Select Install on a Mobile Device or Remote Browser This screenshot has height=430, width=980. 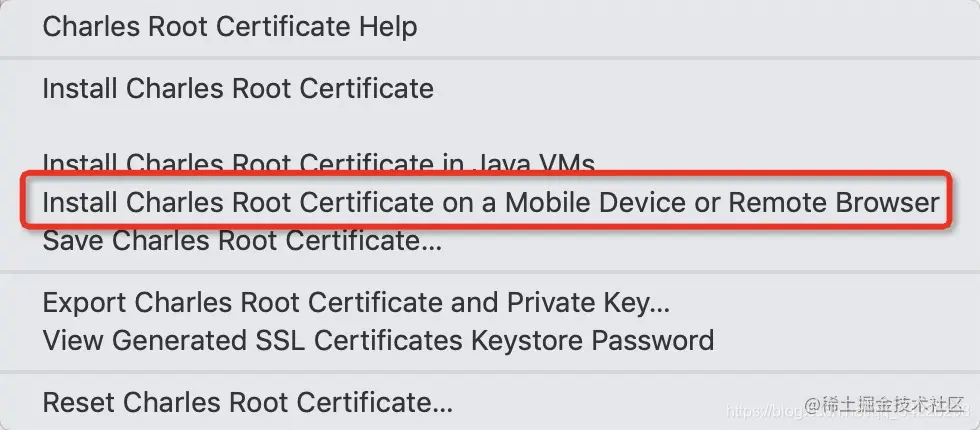(x=490, y=202)
